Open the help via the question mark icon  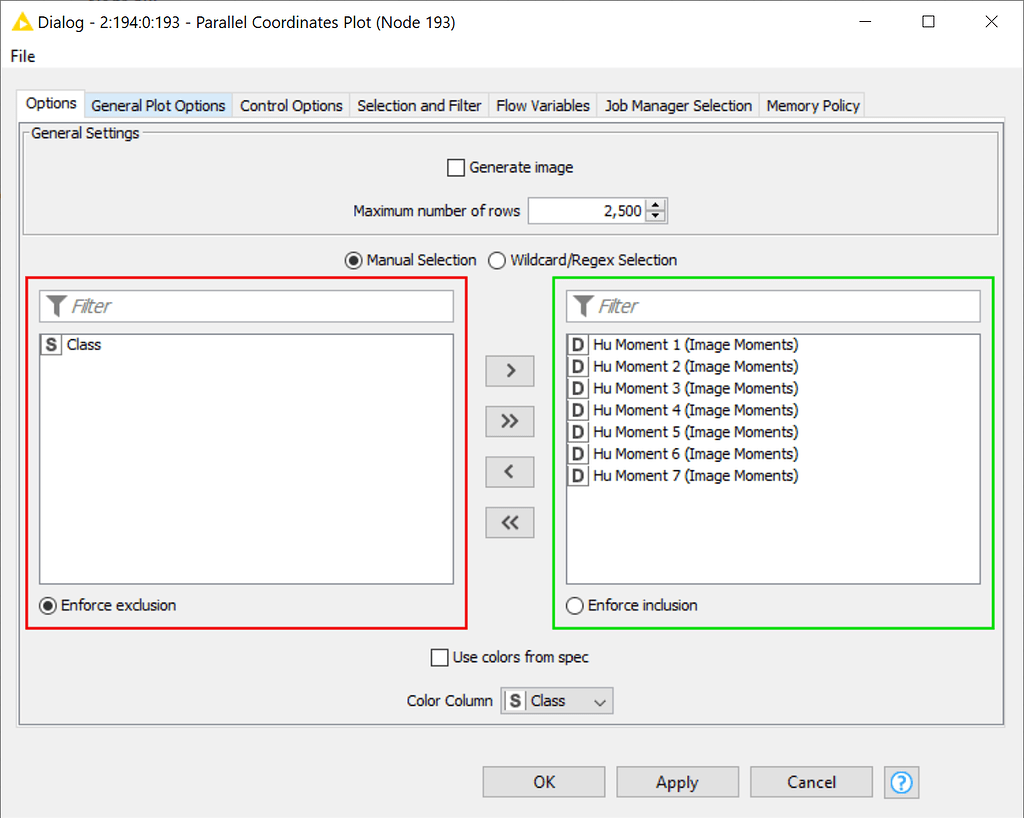[x=901, y=782]
